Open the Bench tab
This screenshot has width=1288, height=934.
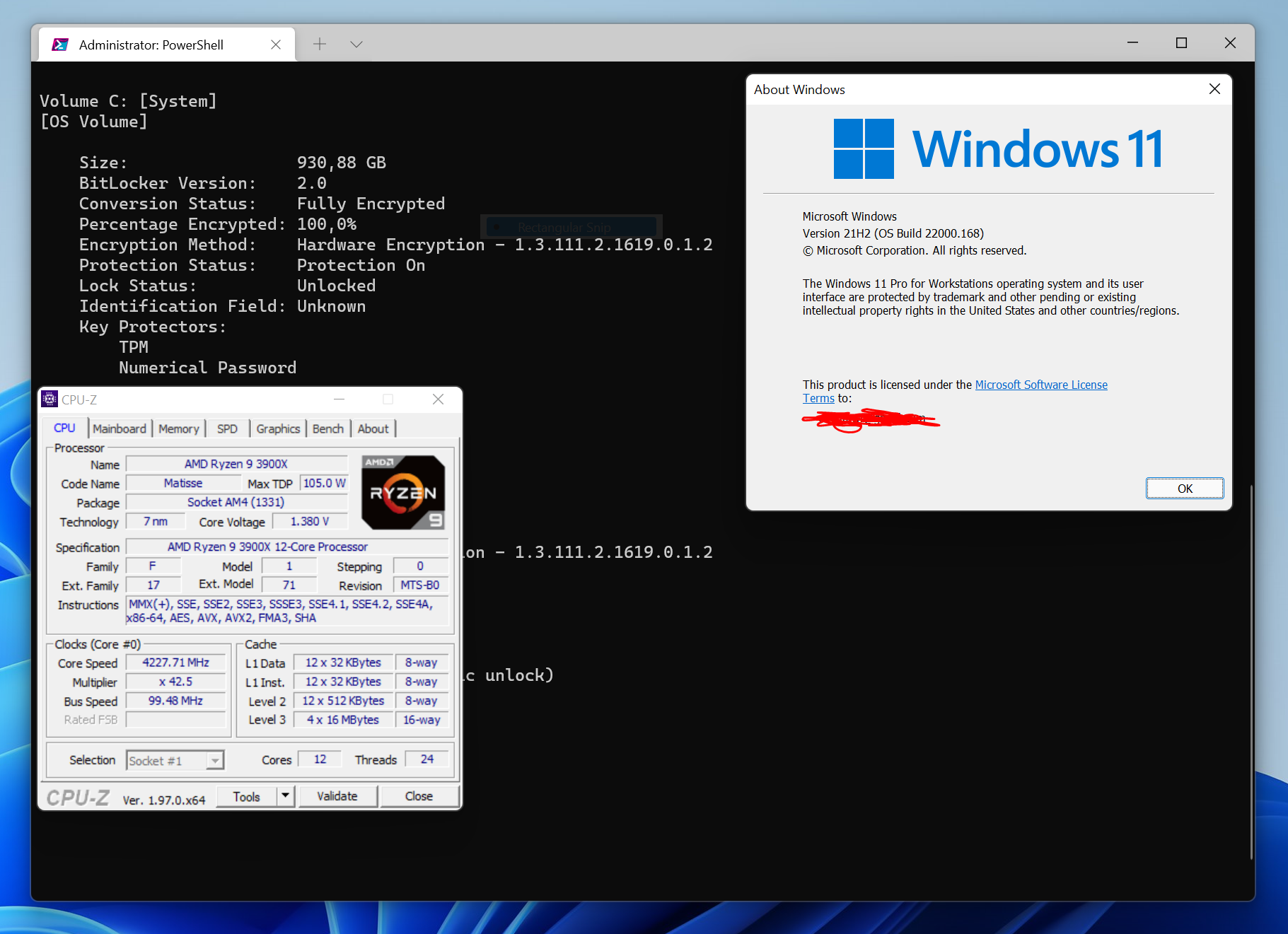[x=328, y=428]
